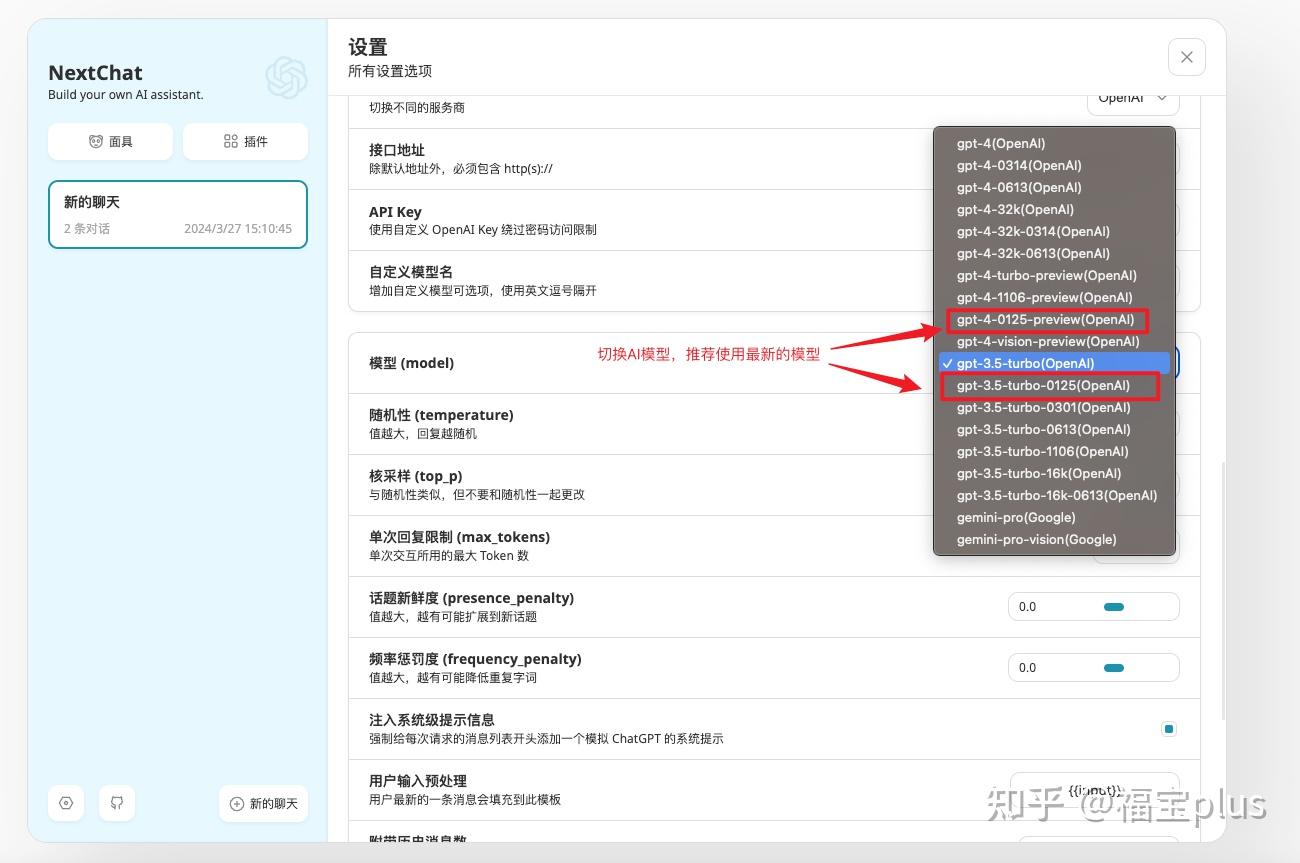Open the GitHub repository icon
The image size is (1300, 863).
[x=117, y=803]
